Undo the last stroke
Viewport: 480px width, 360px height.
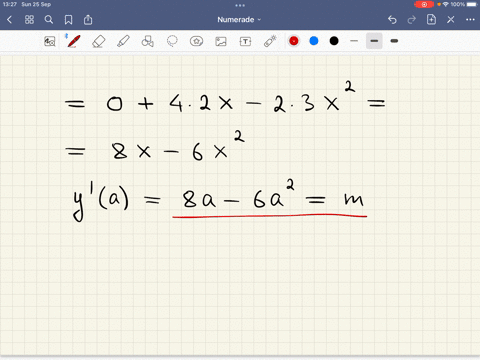pyautogui.click(x=392, y=20)
